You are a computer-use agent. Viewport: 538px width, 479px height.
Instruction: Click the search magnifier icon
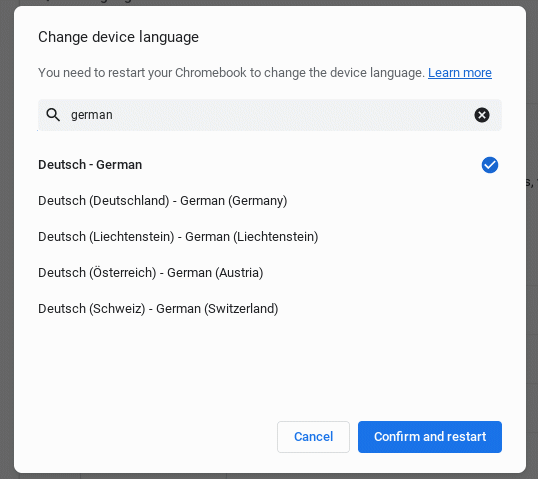(x=53, y=115)
